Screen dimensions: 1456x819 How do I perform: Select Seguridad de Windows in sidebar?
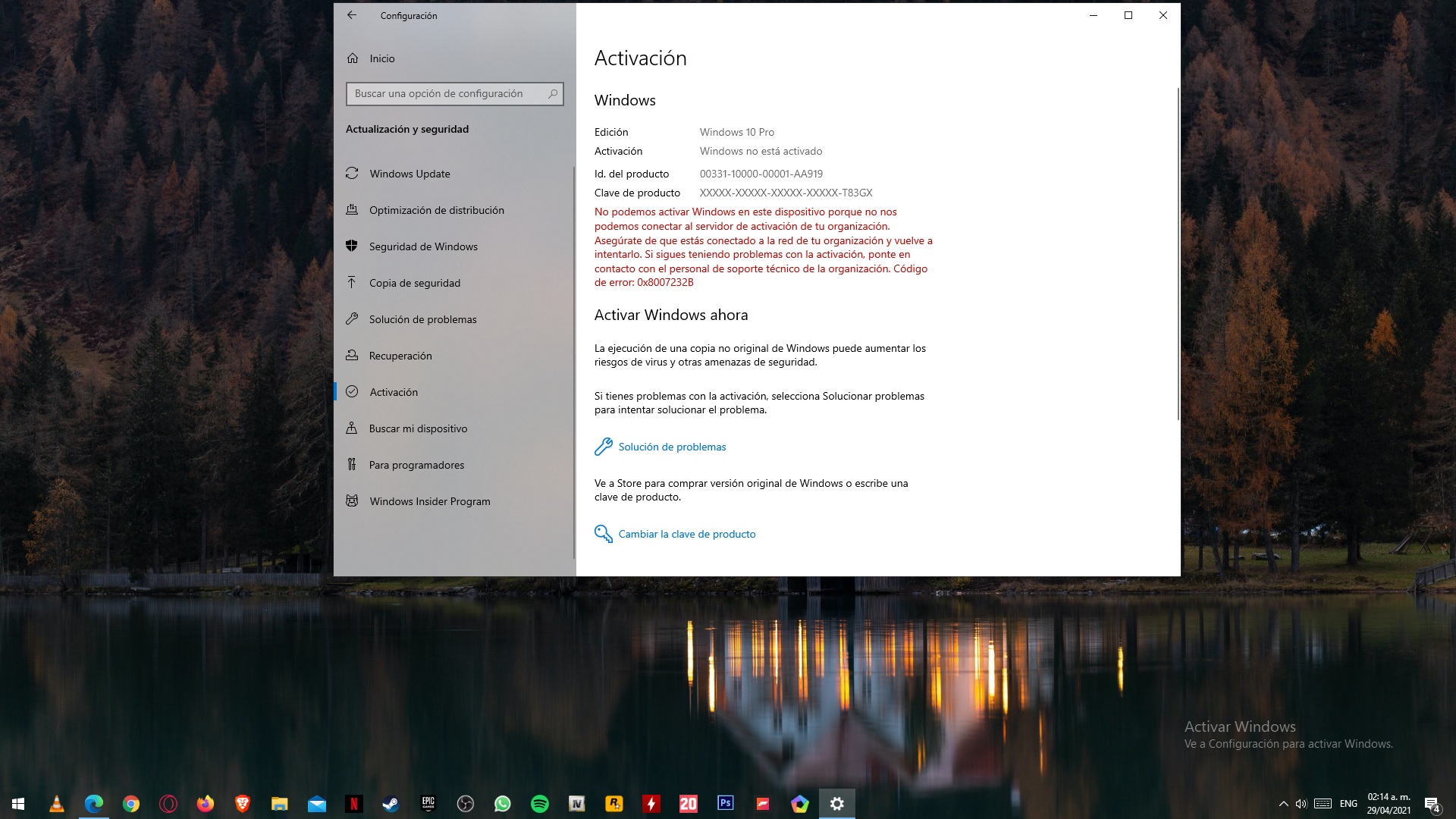coord(455,246)
